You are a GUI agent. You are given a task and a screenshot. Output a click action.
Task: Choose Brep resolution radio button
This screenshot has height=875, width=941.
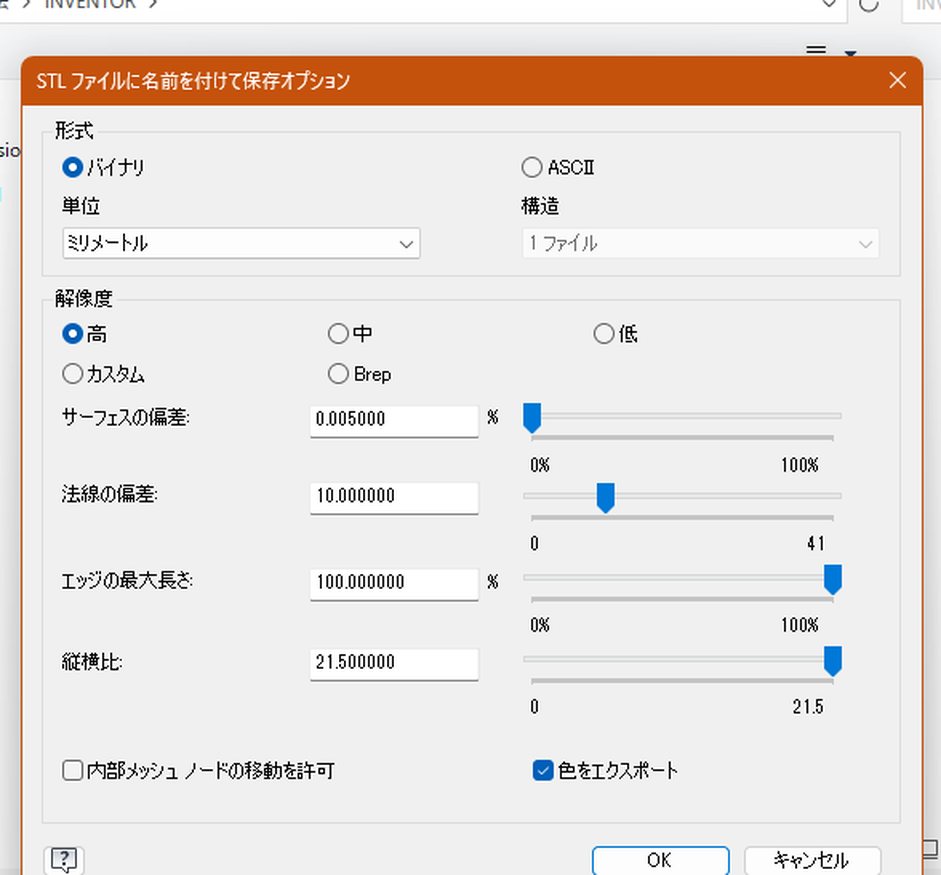pos(338,374)
